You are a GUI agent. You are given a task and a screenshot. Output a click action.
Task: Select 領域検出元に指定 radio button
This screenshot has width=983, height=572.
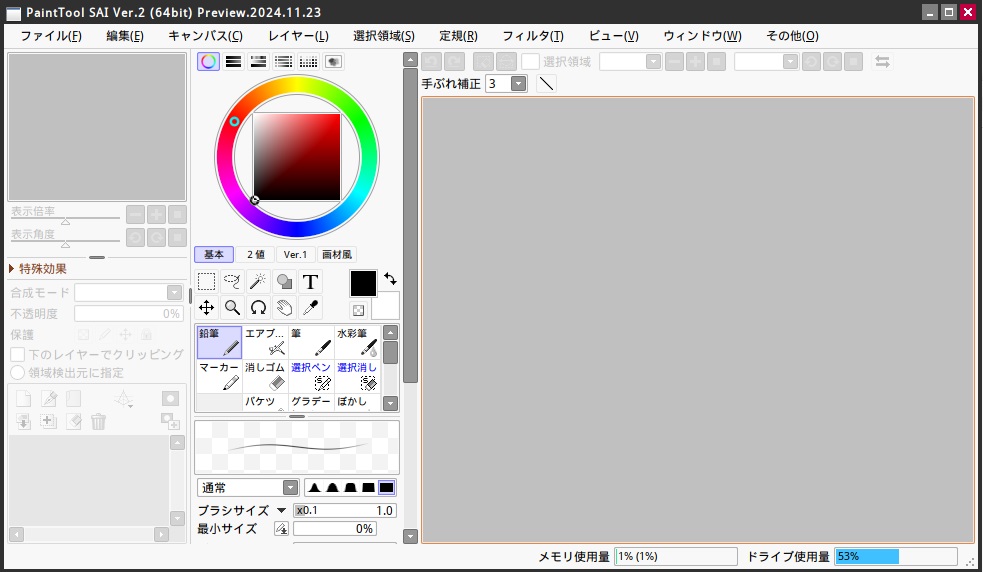[18, 372]
